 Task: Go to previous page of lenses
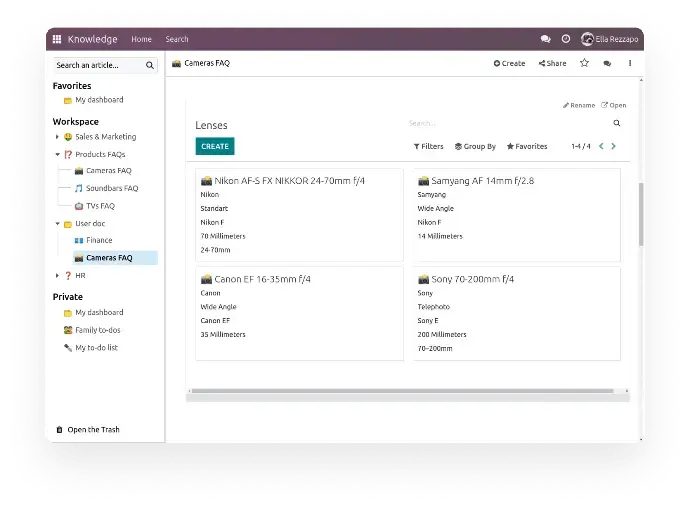pyautogui.click(x=600, y=146)
